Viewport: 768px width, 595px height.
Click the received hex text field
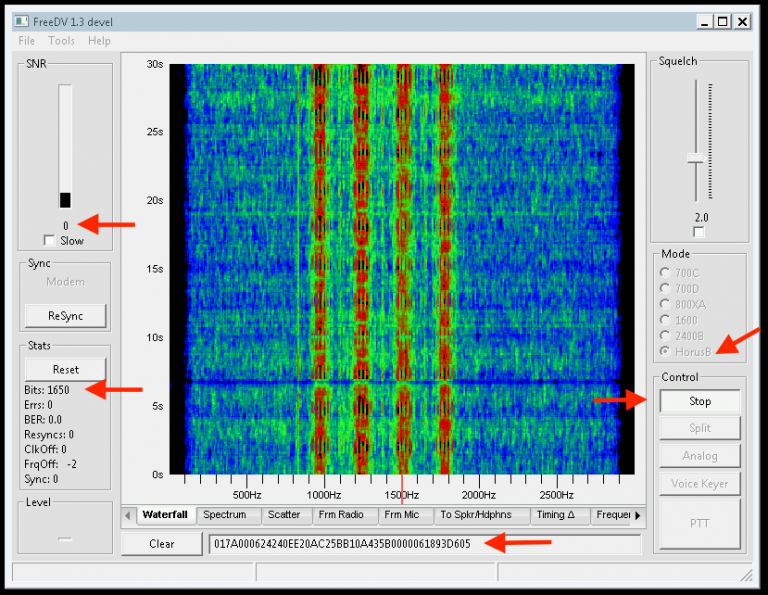pos(425,544)
